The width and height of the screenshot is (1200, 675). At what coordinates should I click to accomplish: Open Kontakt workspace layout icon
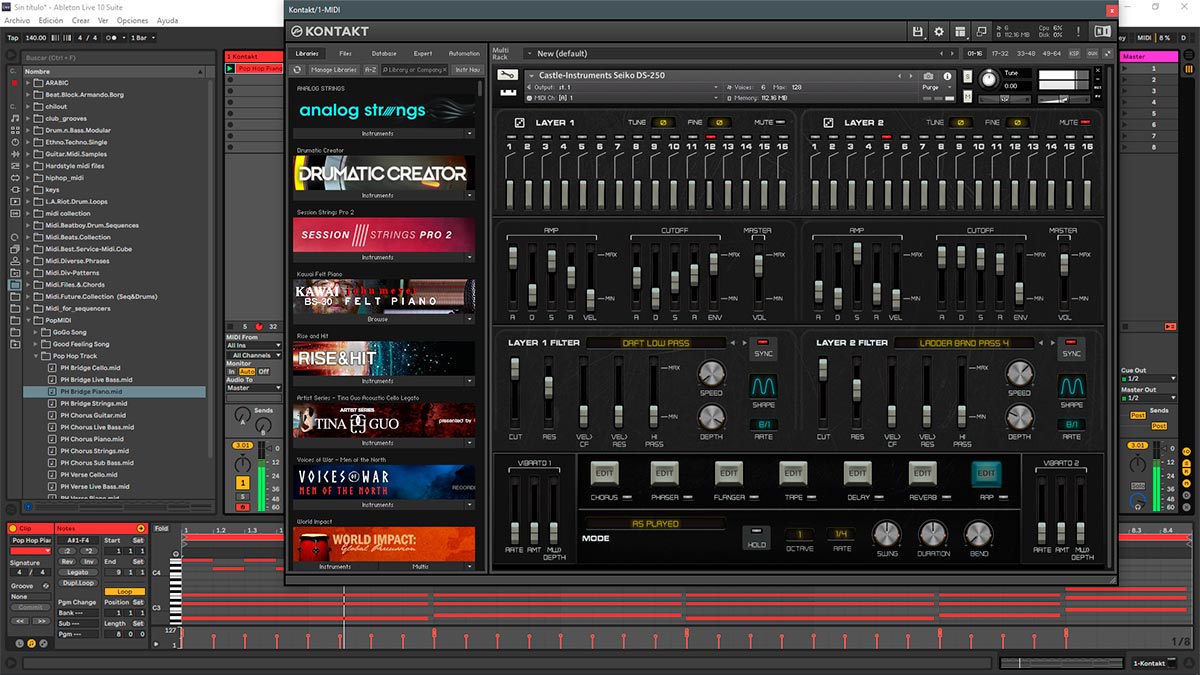961,31
